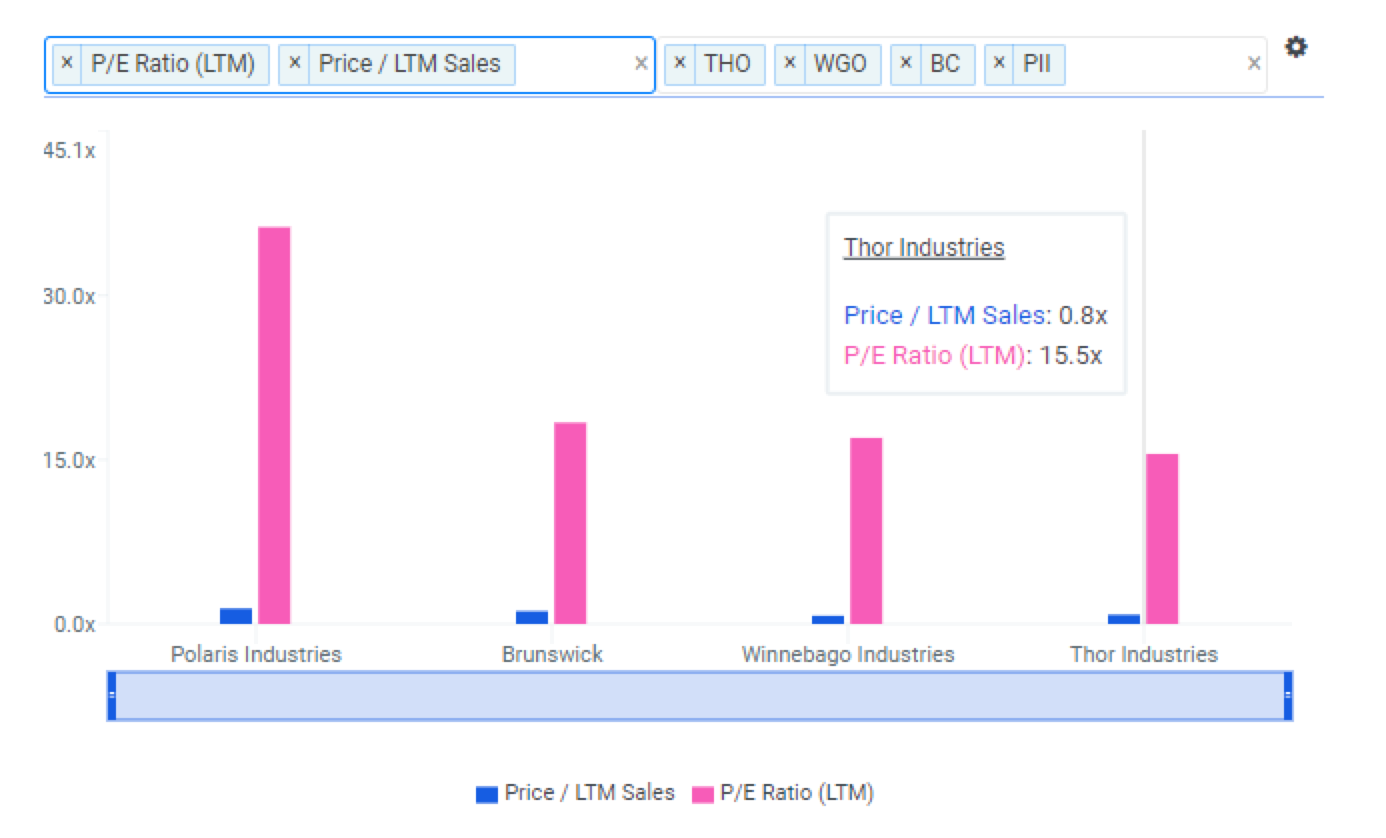This screenshot has width=1386, height=838.
Task: Clear all selected tickers
Action: click(1253, 64)
